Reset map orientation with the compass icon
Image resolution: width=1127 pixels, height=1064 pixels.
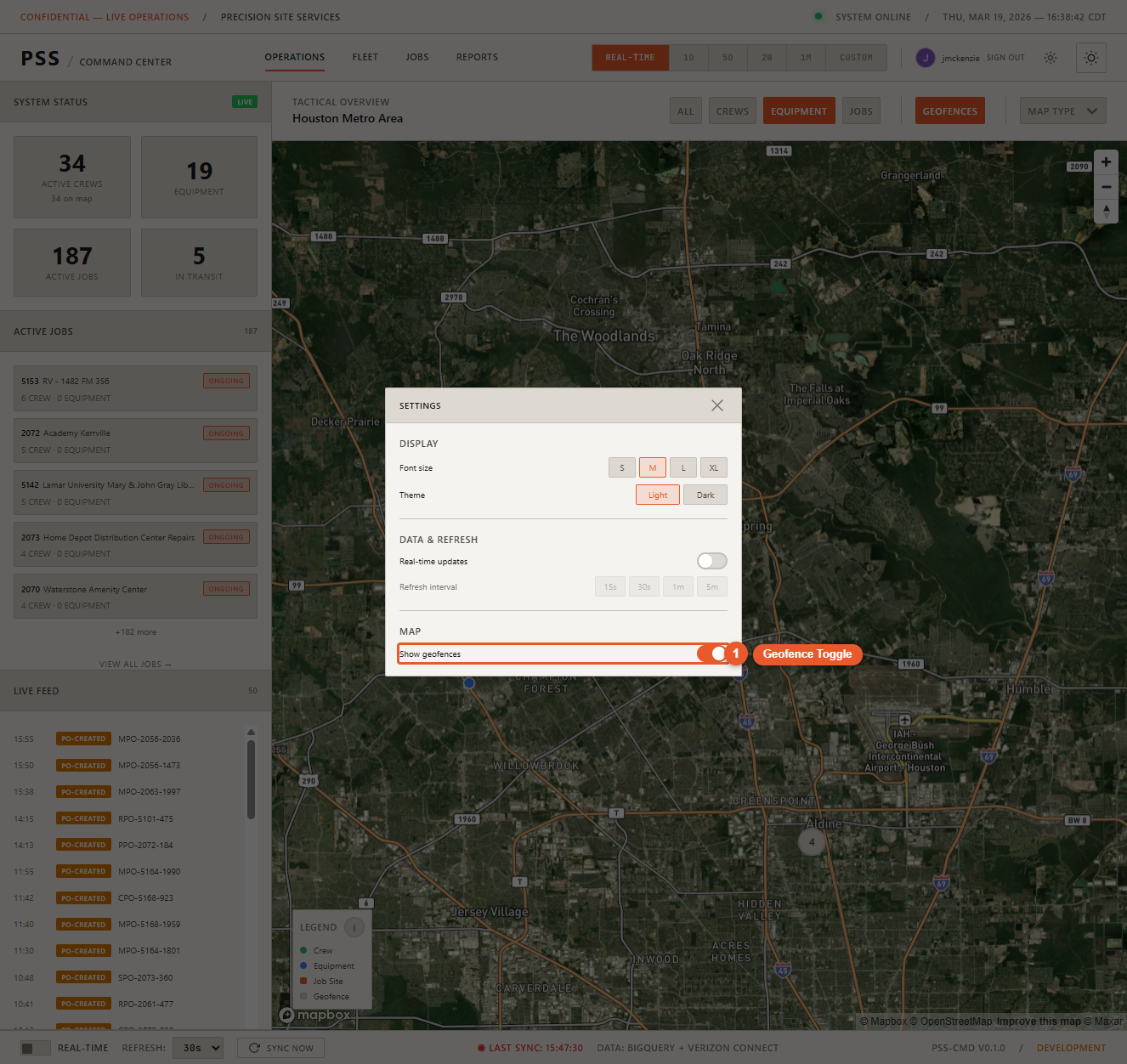point(1106,211)
